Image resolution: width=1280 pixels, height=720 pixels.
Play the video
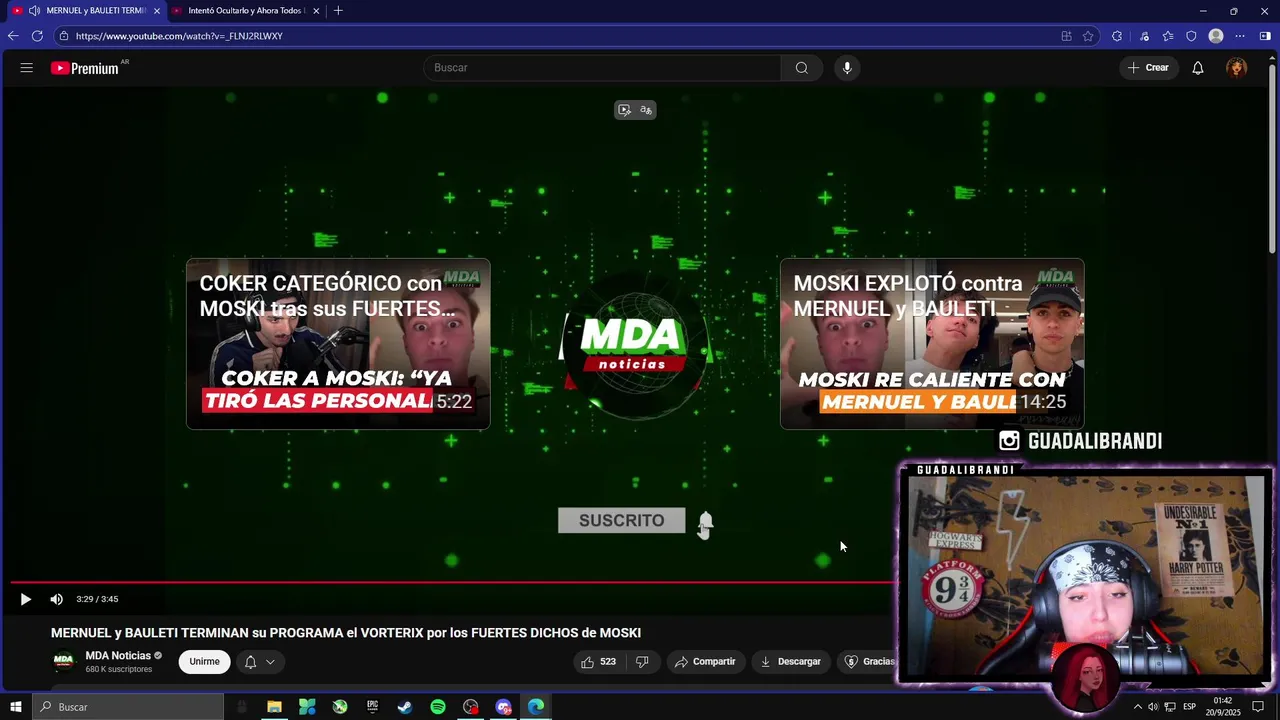(26, 599)
